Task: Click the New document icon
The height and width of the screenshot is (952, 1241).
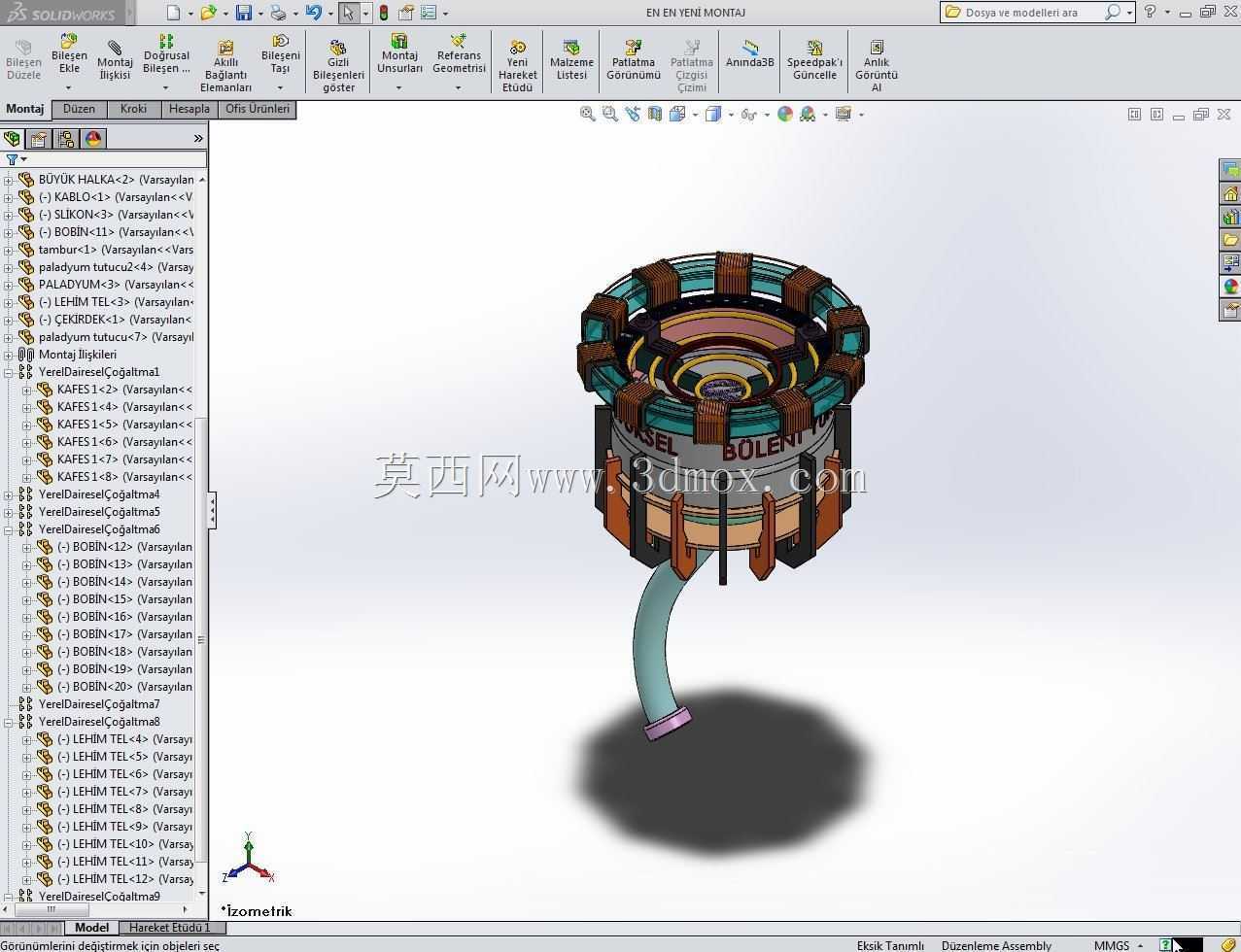Action: (173, 13)
